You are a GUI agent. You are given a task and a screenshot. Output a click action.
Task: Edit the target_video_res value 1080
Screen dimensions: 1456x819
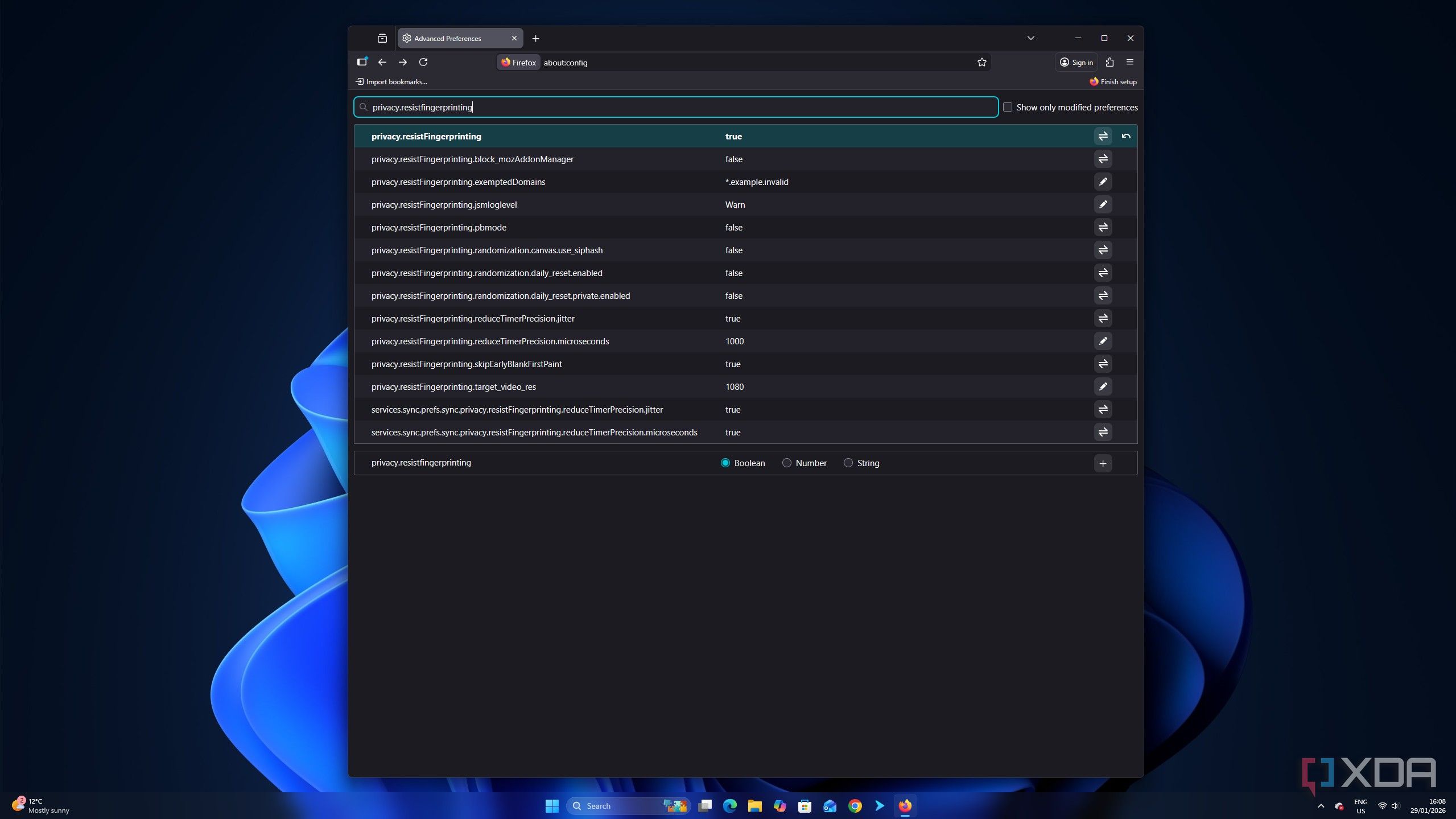[x=1103, y=386]
